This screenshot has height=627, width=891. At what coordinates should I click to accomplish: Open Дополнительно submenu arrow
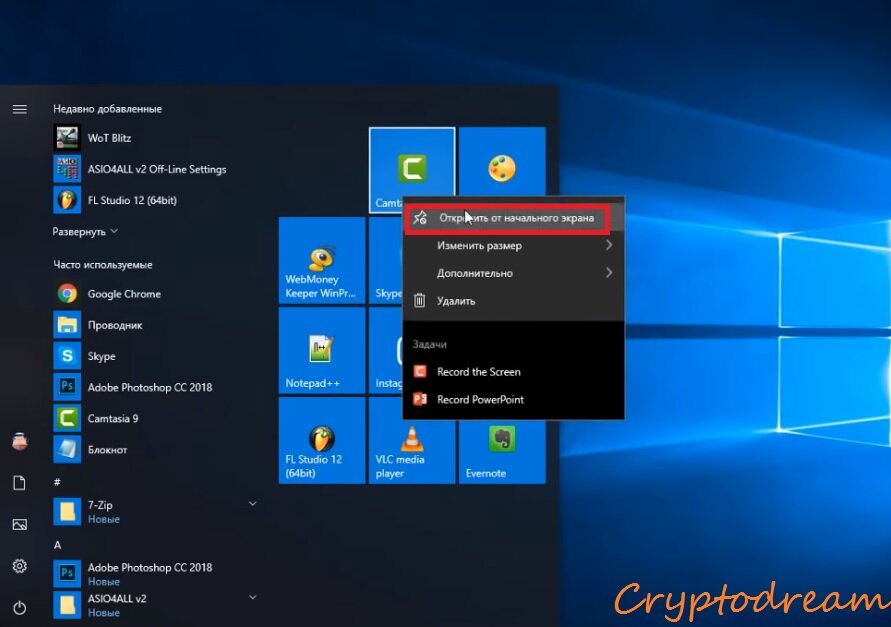click(x=609, y=273)
